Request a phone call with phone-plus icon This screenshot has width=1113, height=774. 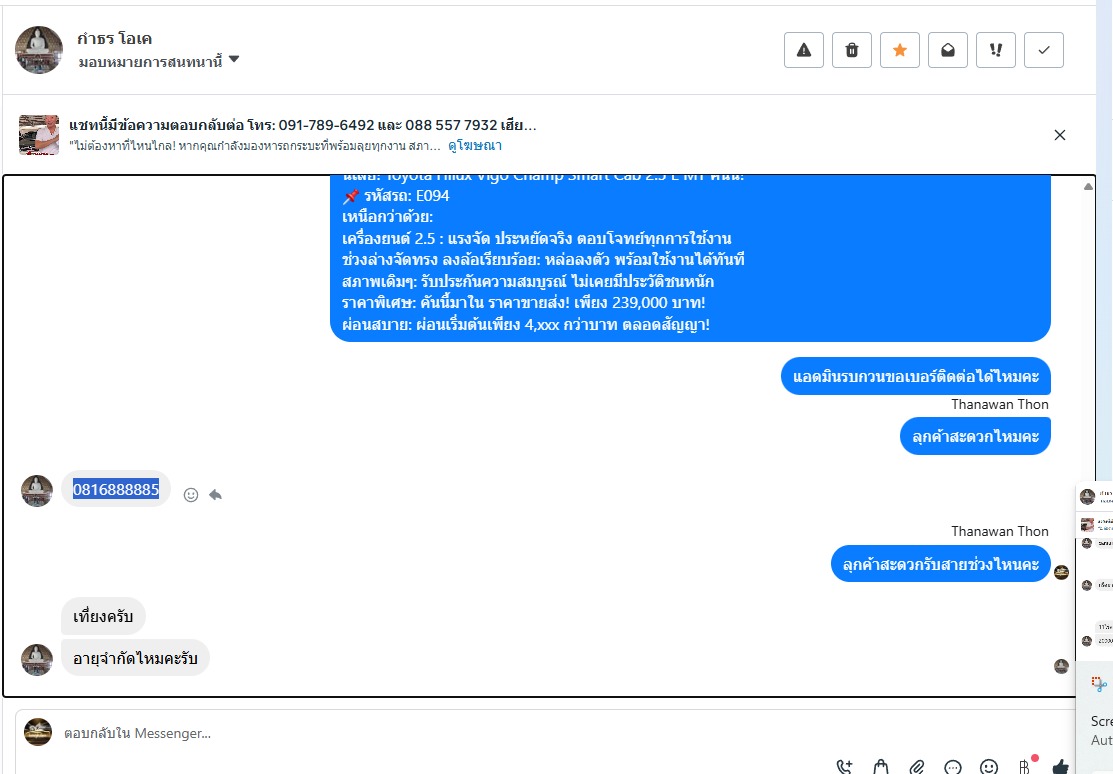pos(844,767)
